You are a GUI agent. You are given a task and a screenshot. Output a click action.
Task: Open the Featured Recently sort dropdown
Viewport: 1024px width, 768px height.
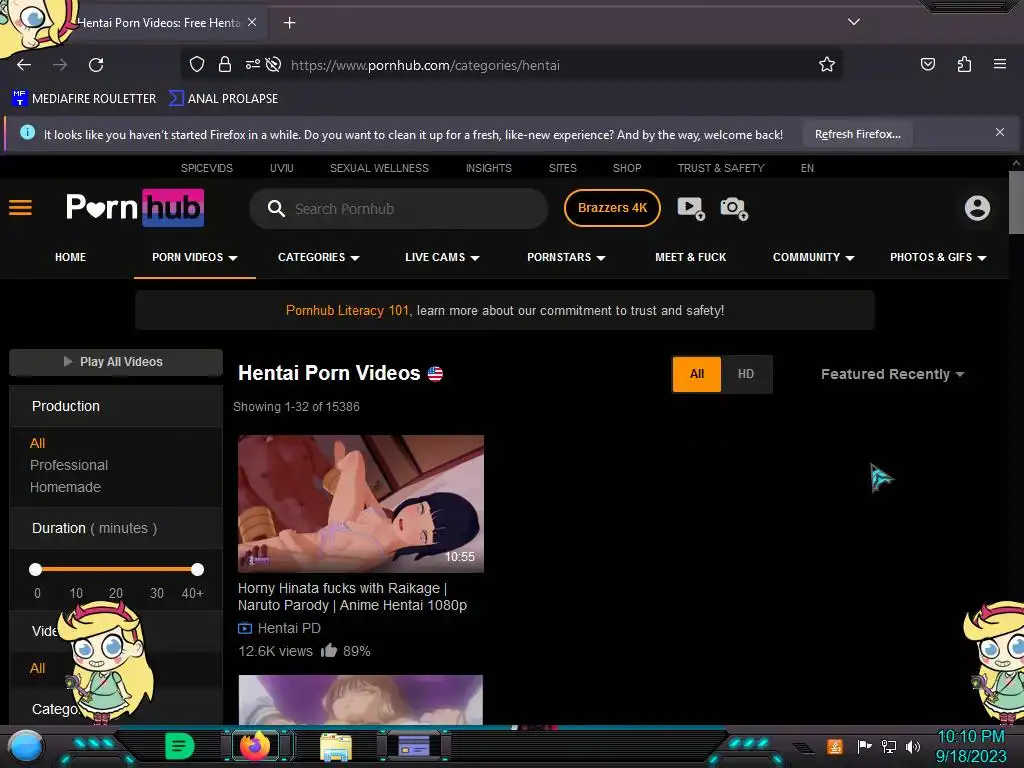[x=892, y=374]
